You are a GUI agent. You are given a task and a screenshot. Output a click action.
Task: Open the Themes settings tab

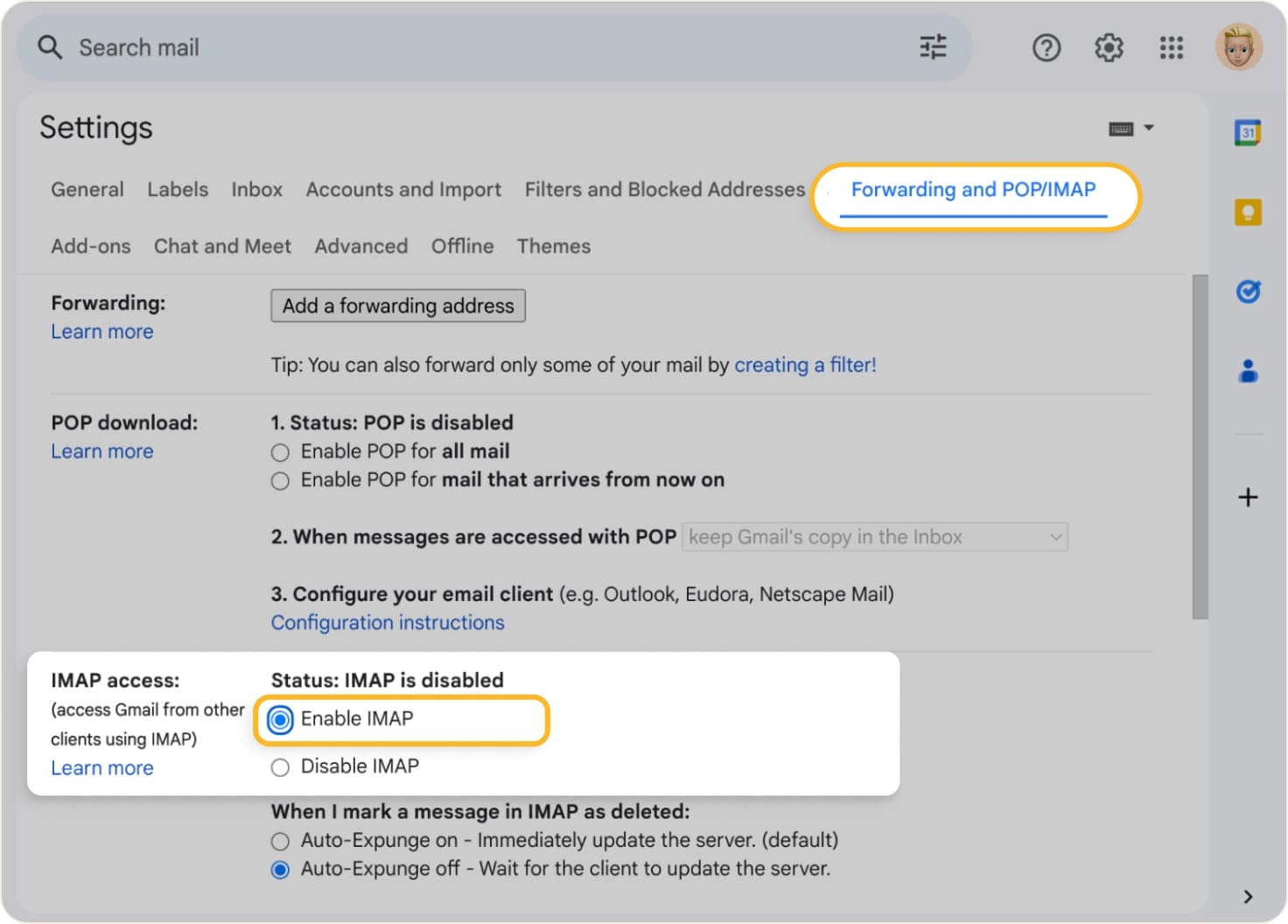(554, 247)
